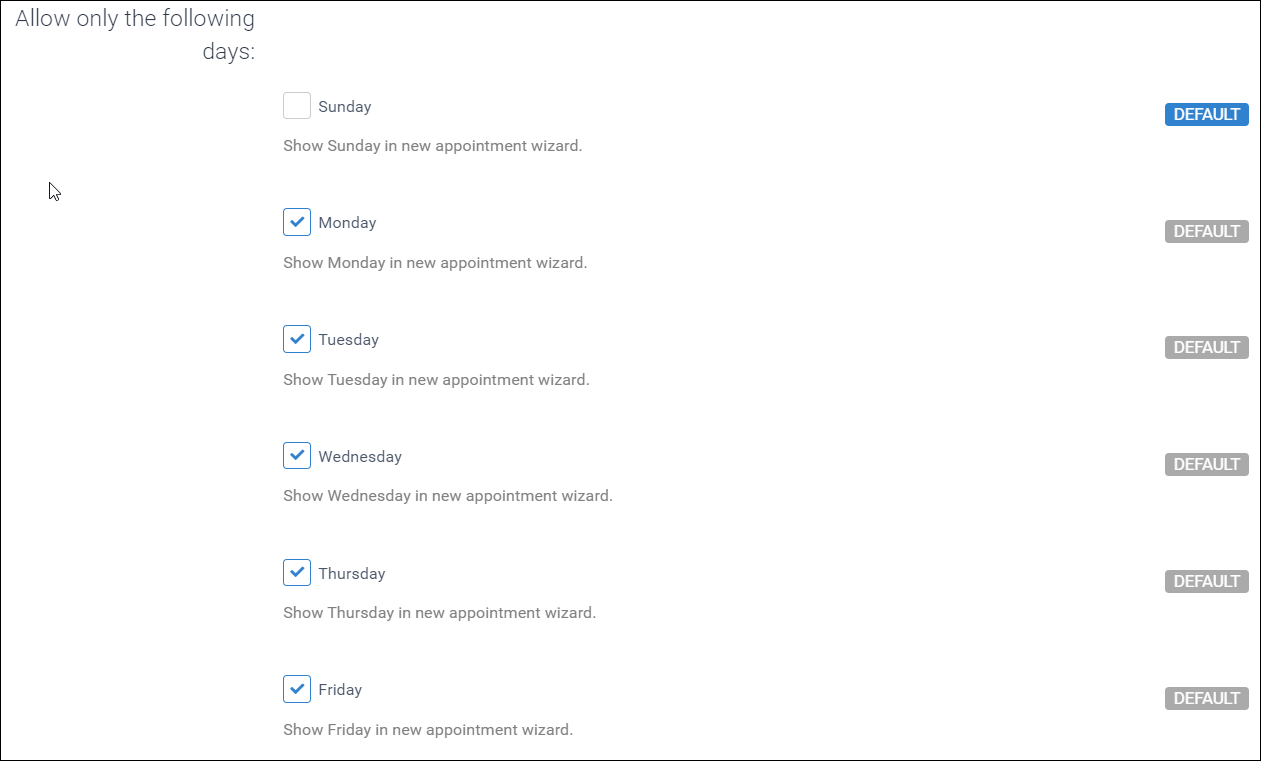Uncheck the Tuesday checkbox

297,339
